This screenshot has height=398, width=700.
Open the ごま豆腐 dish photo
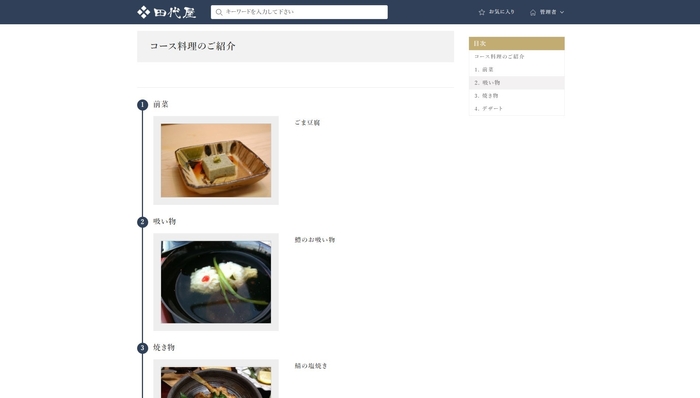click(216, 161)
